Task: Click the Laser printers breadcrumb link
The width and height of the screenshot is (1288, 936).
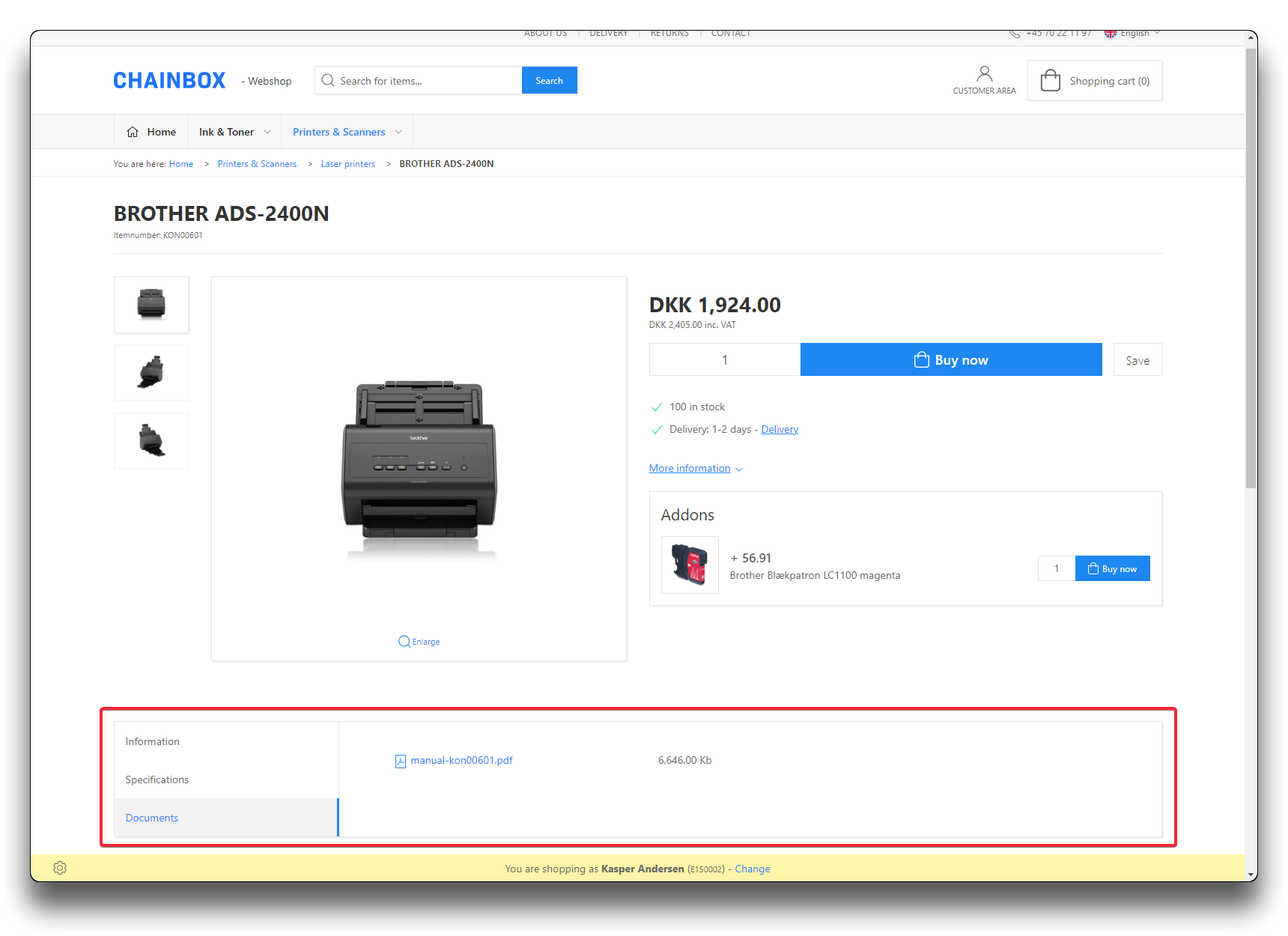Action: coord(347,164)
